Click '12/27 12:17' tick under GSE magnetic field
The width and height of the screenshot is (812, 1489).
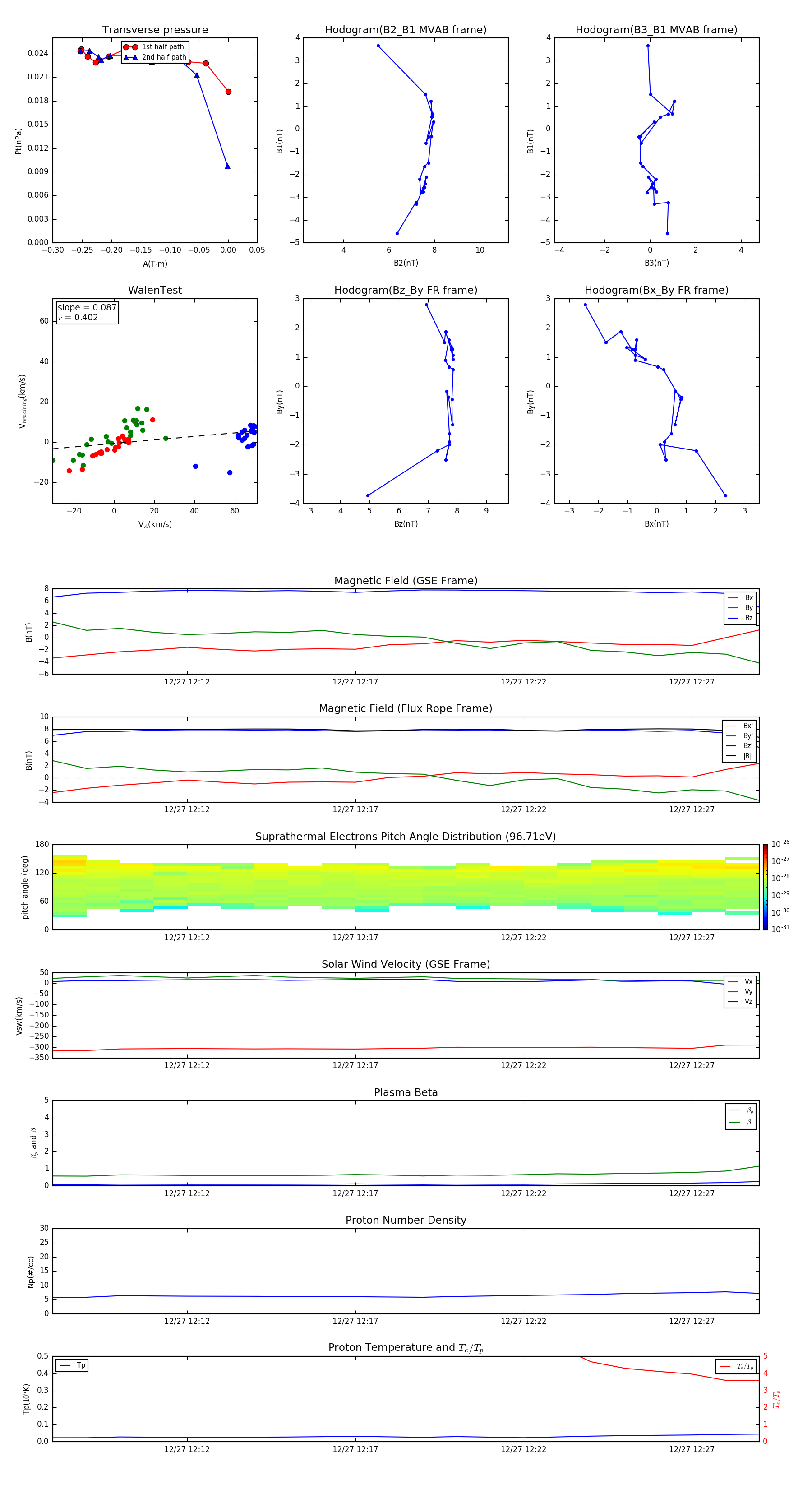coord(355,682)
